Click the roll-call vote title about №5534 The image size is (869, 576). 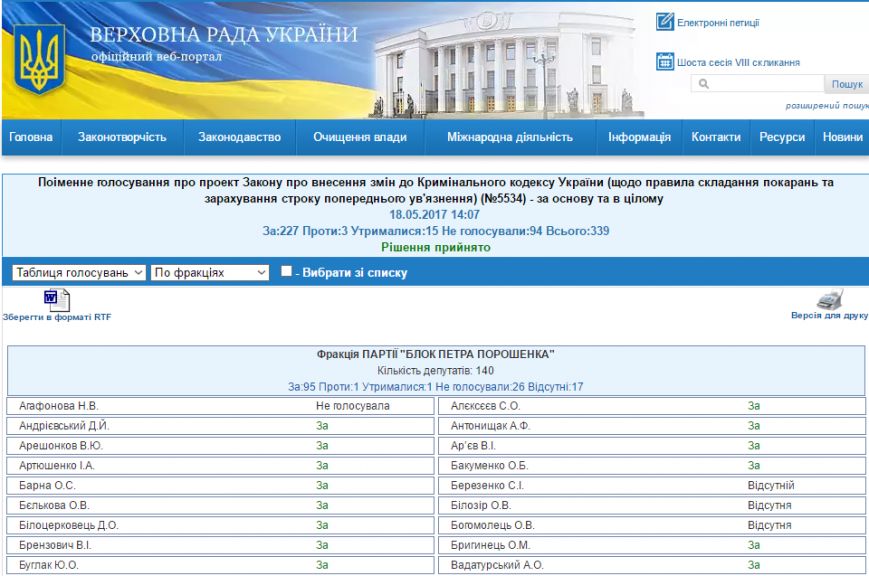[436, 190]
